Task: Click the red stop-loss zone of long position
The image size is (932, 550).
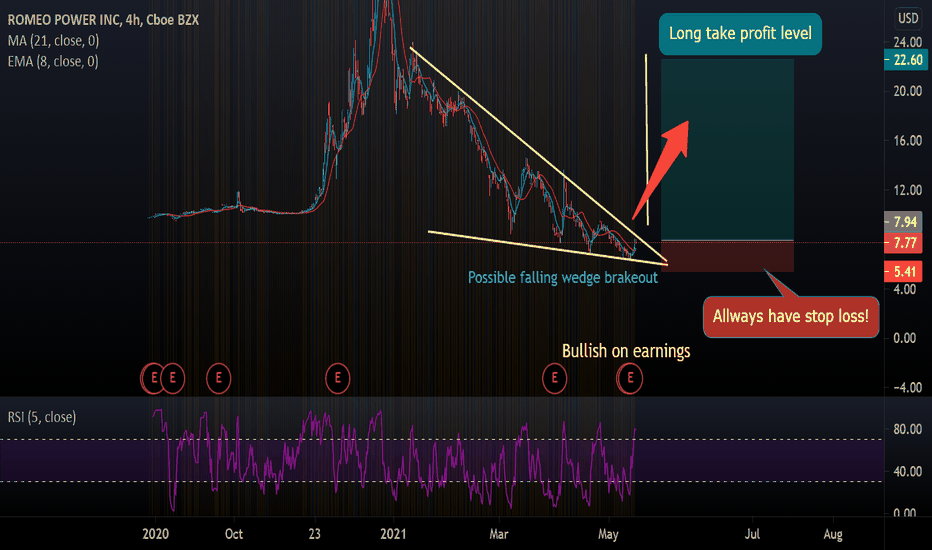Action: pos(727,256)
